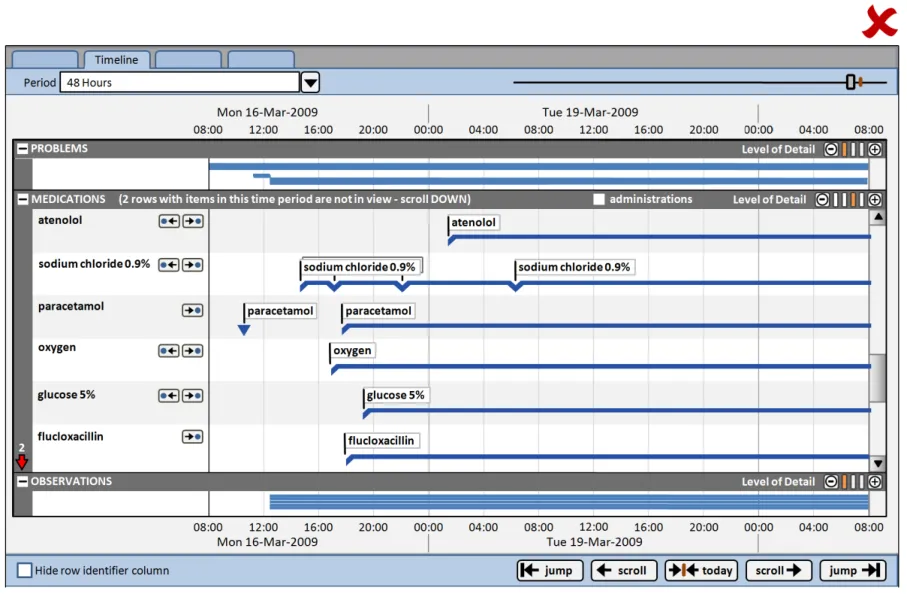Collapse the OBSERVATIONS section
The image size is (907, 594).
23,482
